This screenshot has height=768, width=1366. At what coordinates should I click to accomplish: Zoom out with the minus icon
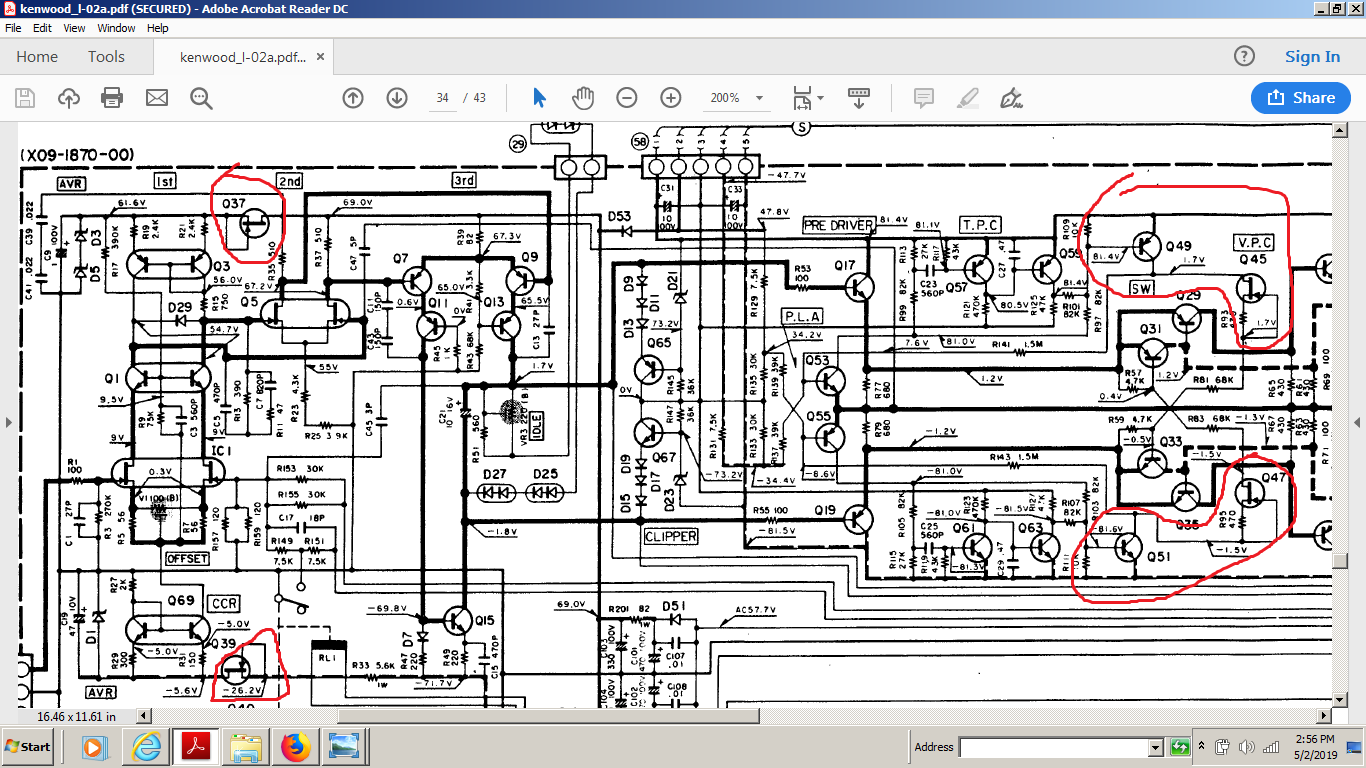pos(627,98)
